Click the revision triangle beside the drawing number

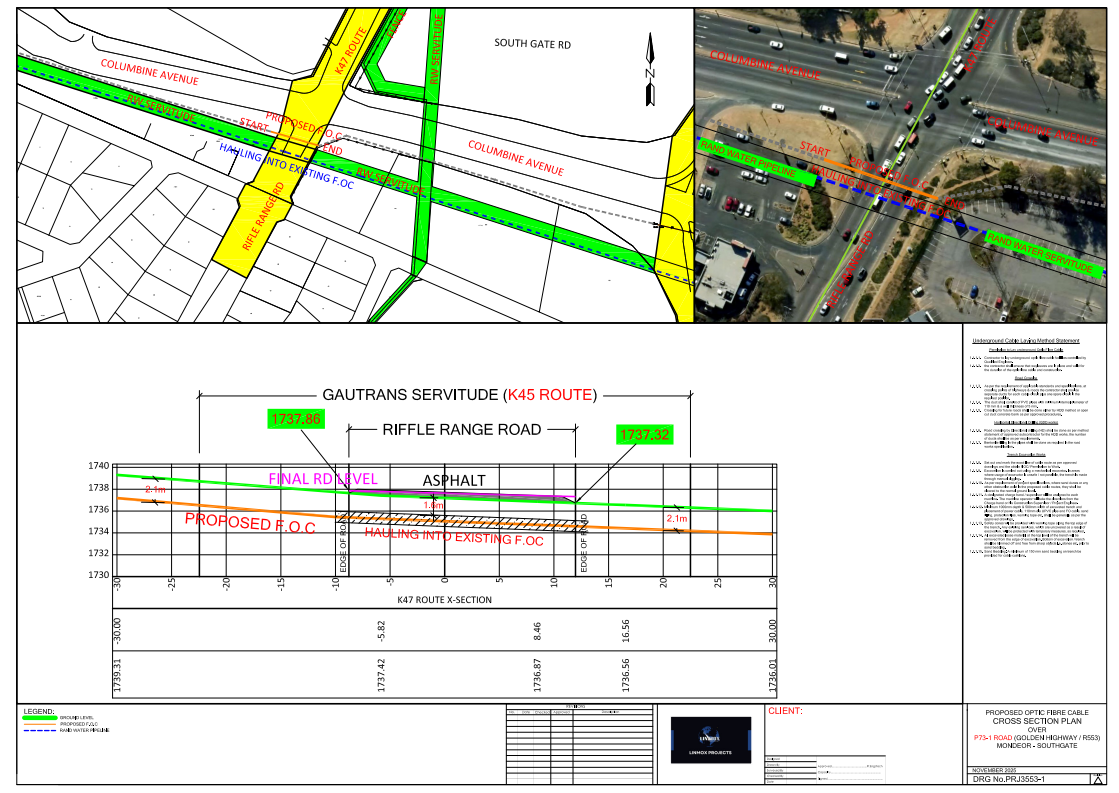(1099, 778)
